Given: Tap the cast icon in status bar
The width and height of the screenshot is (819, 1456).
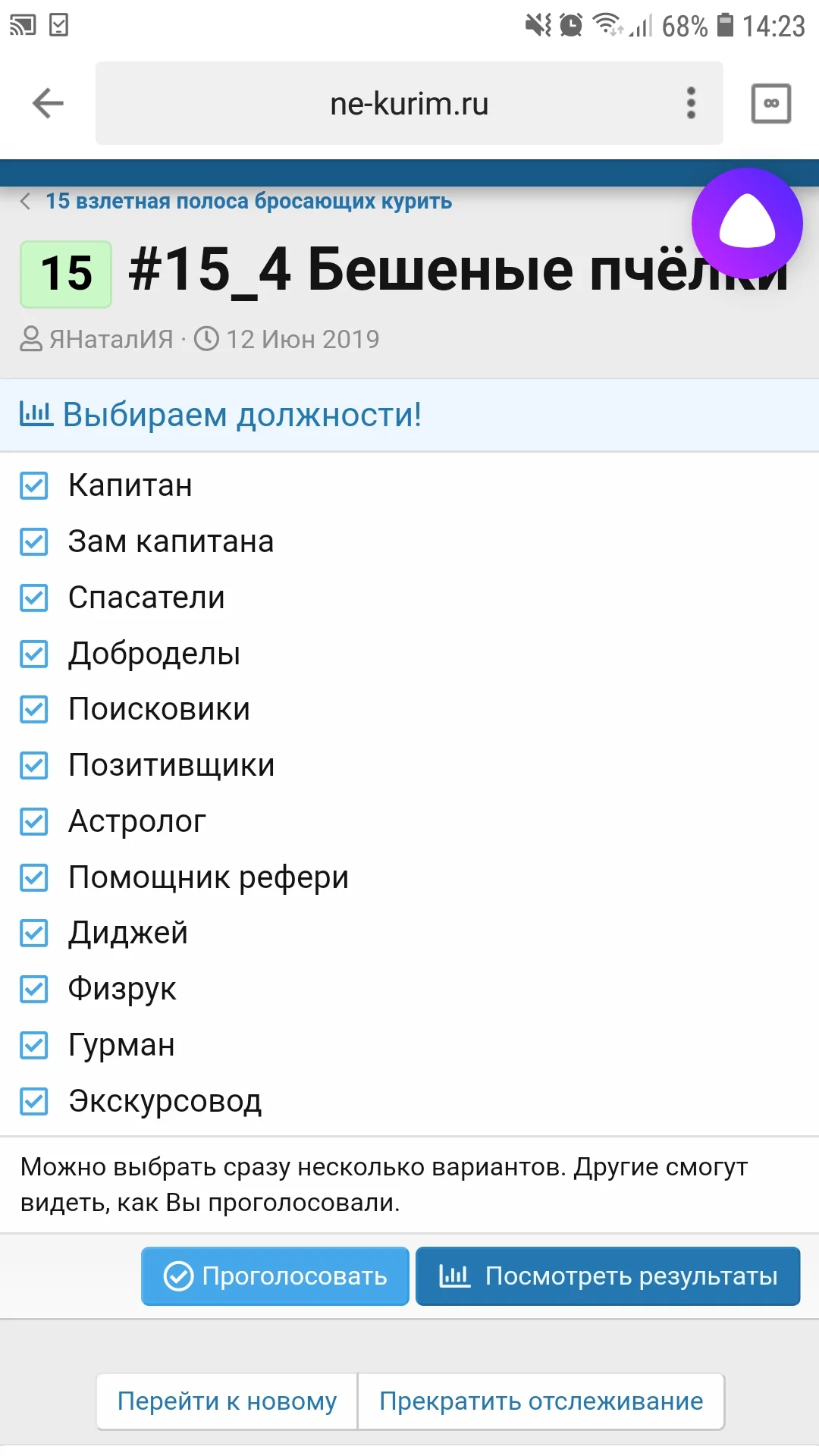Looking at the screenshot, I should 23,26.
